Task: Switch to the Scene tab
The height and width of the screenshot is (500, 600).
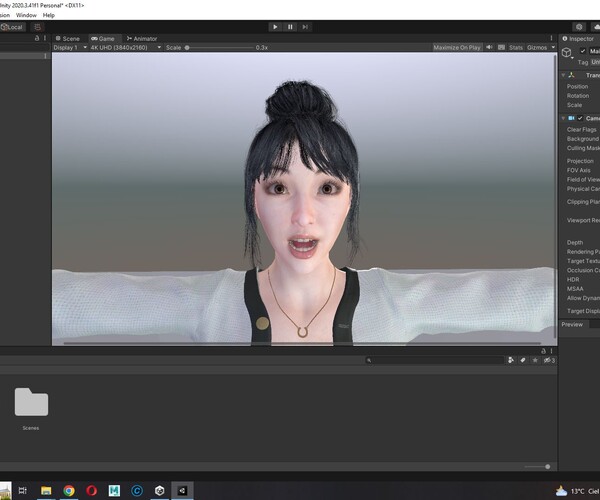Action: coord(68,39)
